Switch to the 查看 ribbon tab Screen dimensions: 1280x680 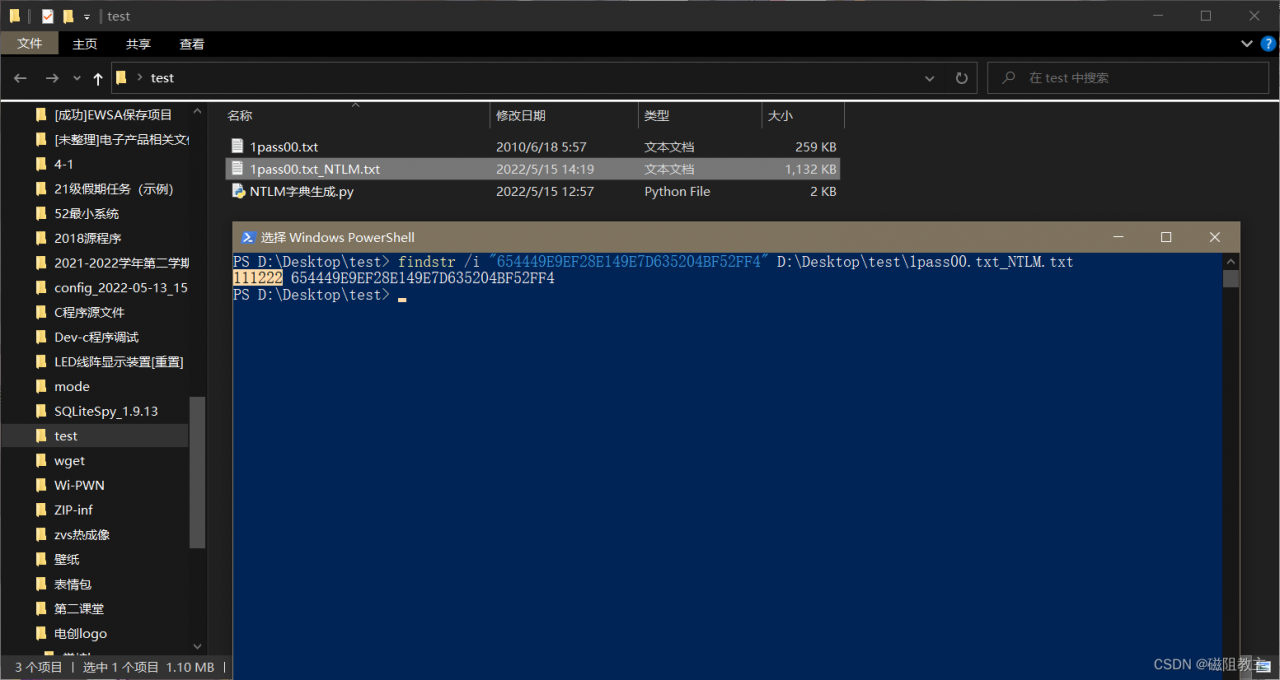click(192, 44)
